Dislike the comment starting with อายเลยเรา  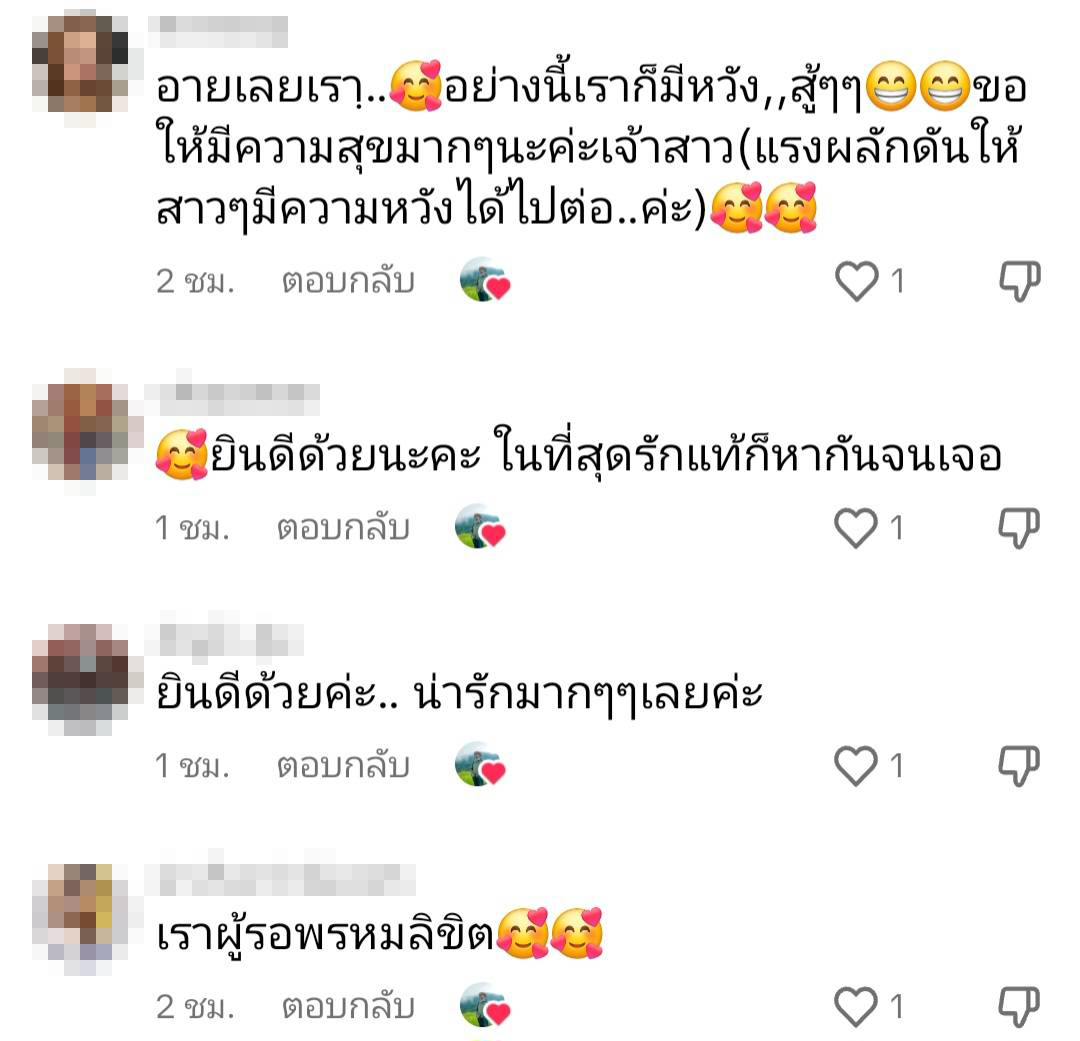pyautogui.click(x=1019, y=280)
